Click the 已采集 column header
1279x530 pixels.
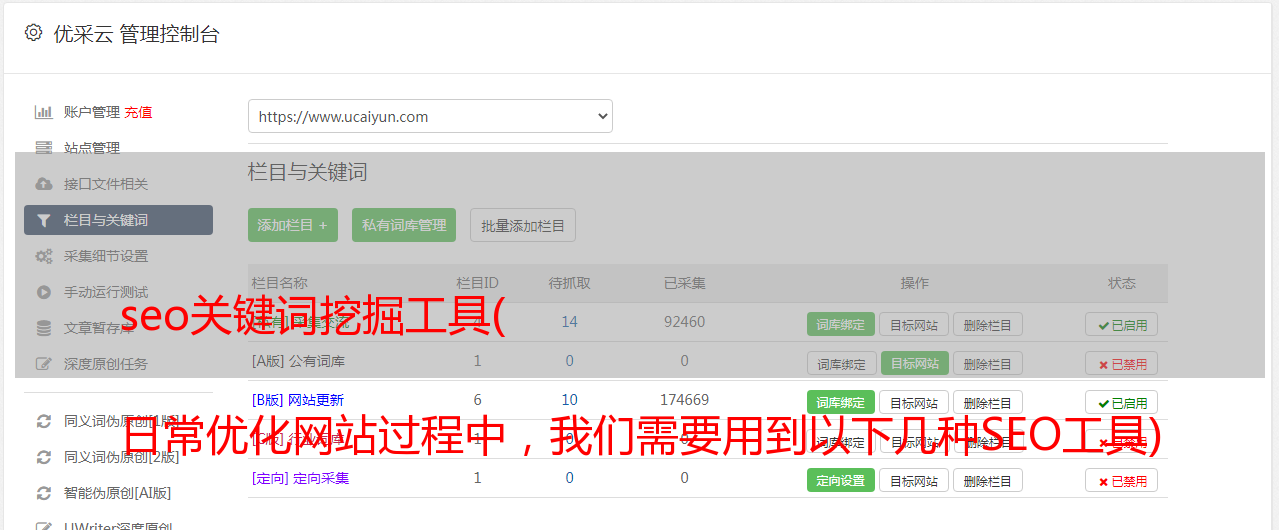point(685,283)
